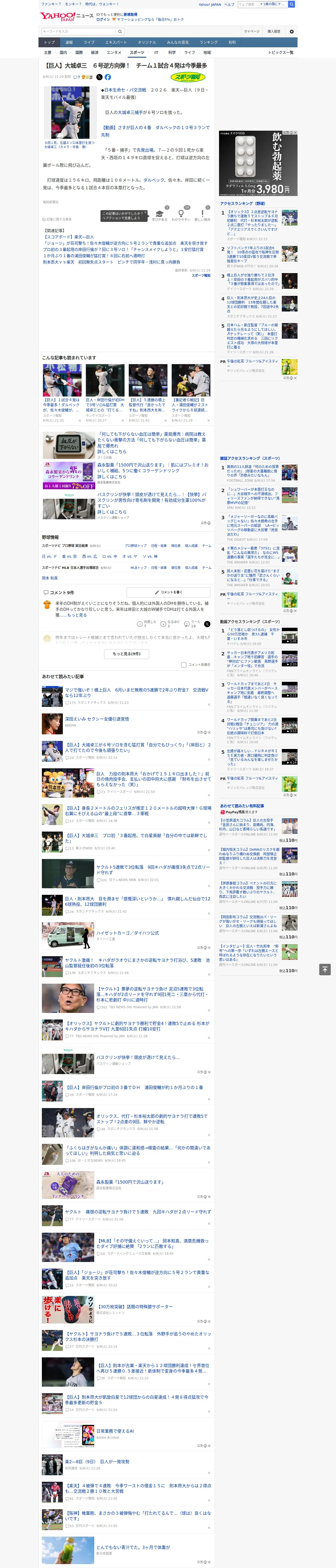Focus the ウェブ検索 input field
The image size is (336, 1568).
(248, 4)
